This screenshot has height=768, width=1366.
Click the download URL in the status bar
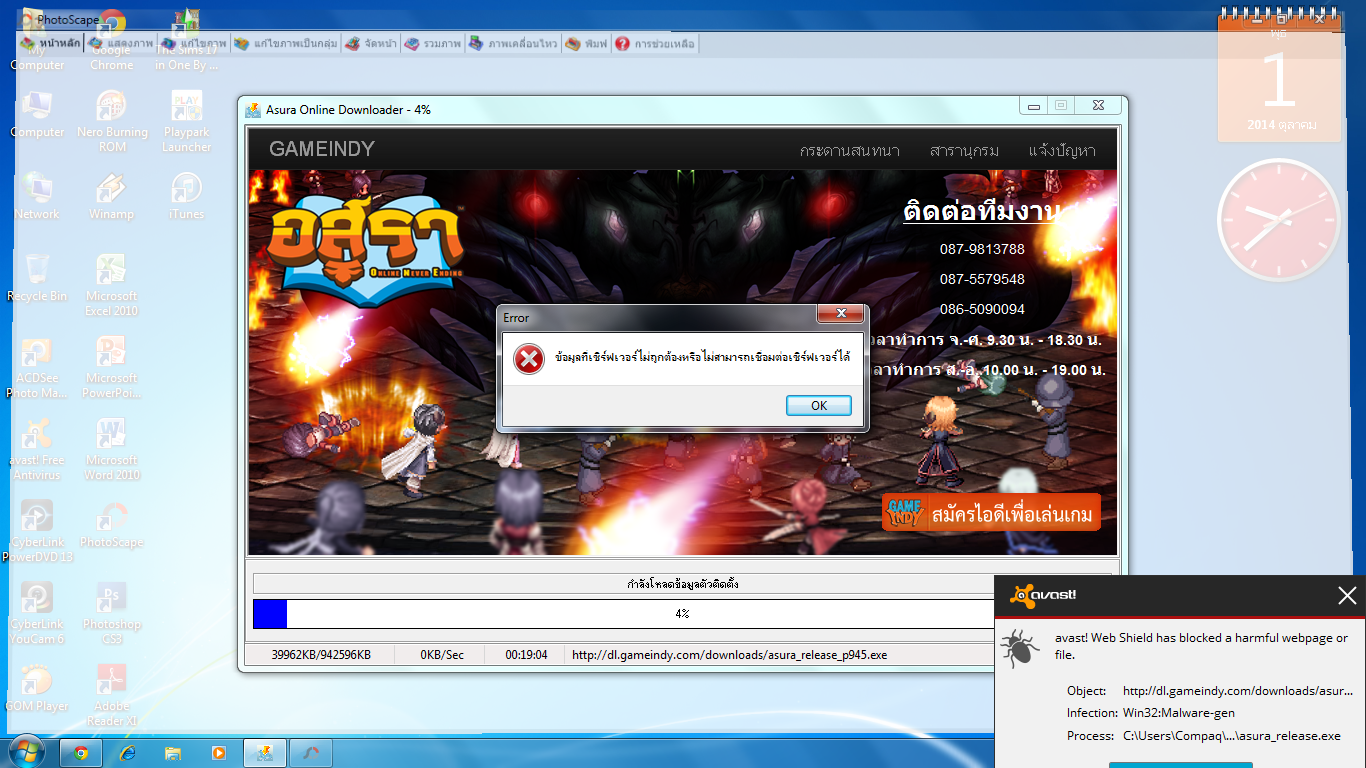pyautogui.click(x=729, y=655)
